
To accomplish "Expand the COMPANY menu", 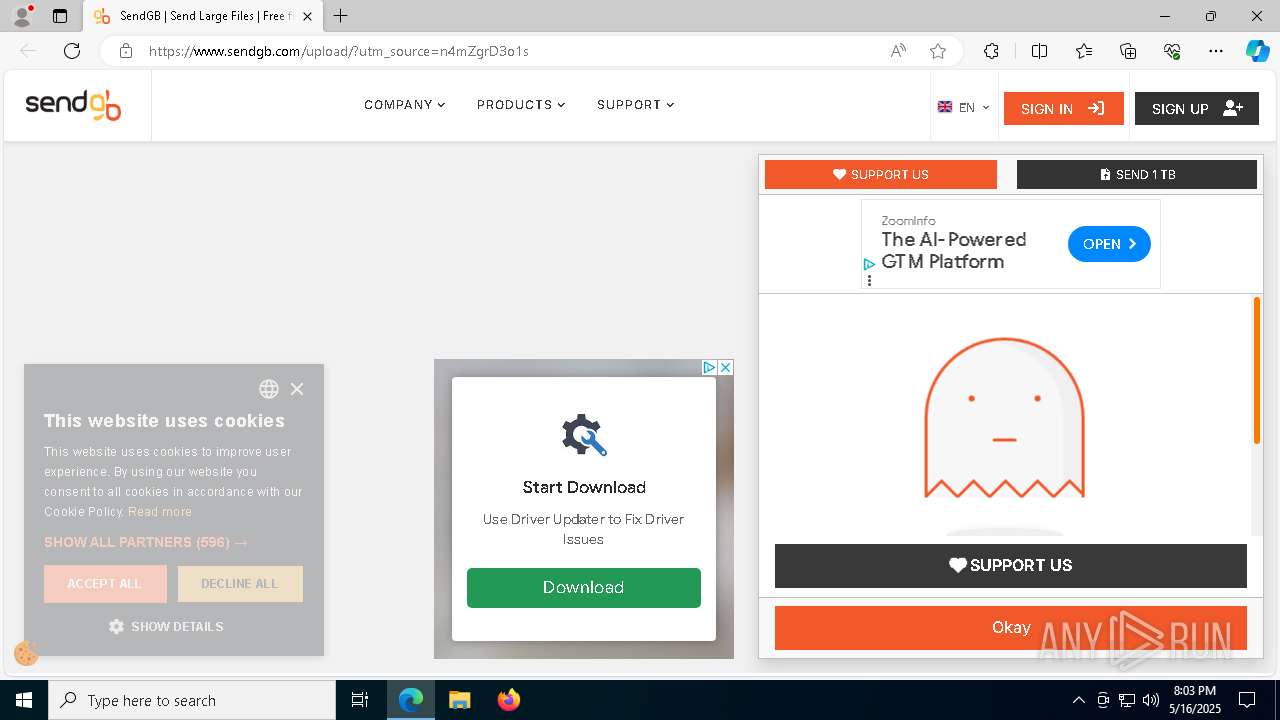I will 404,105.
